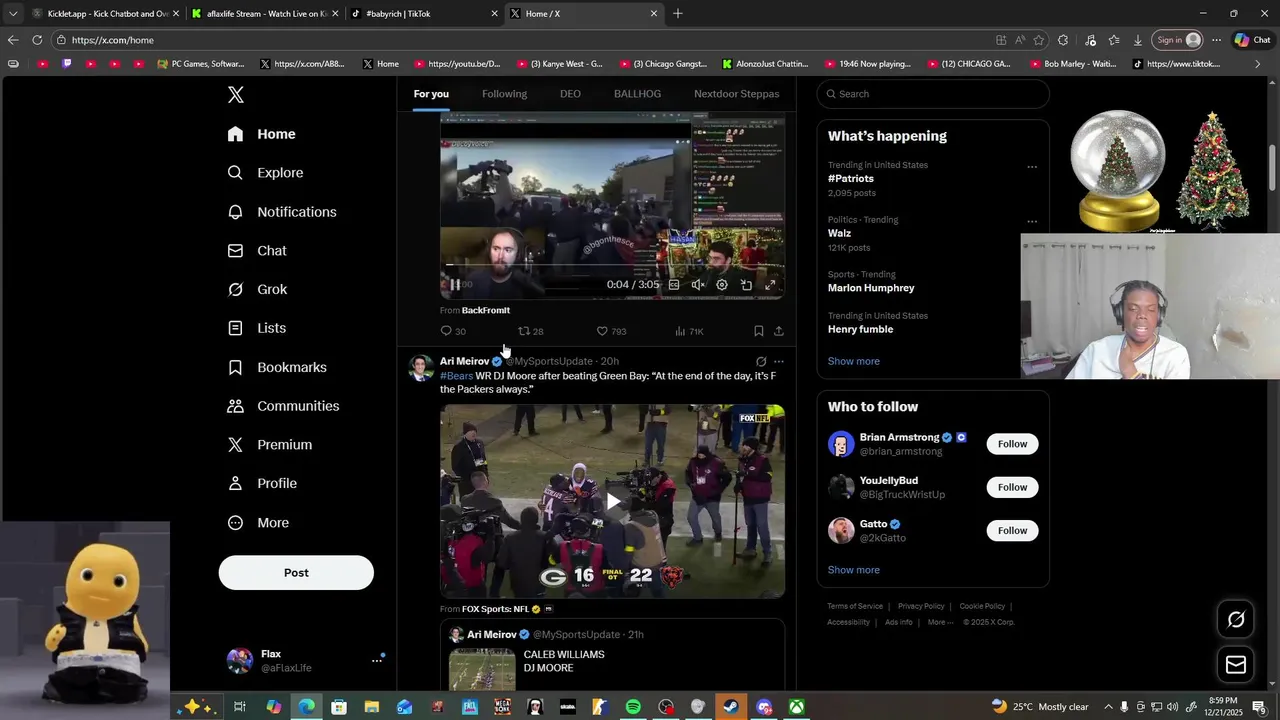
Task: Open the Copilot Chat button
Action: click(1252, 40)
